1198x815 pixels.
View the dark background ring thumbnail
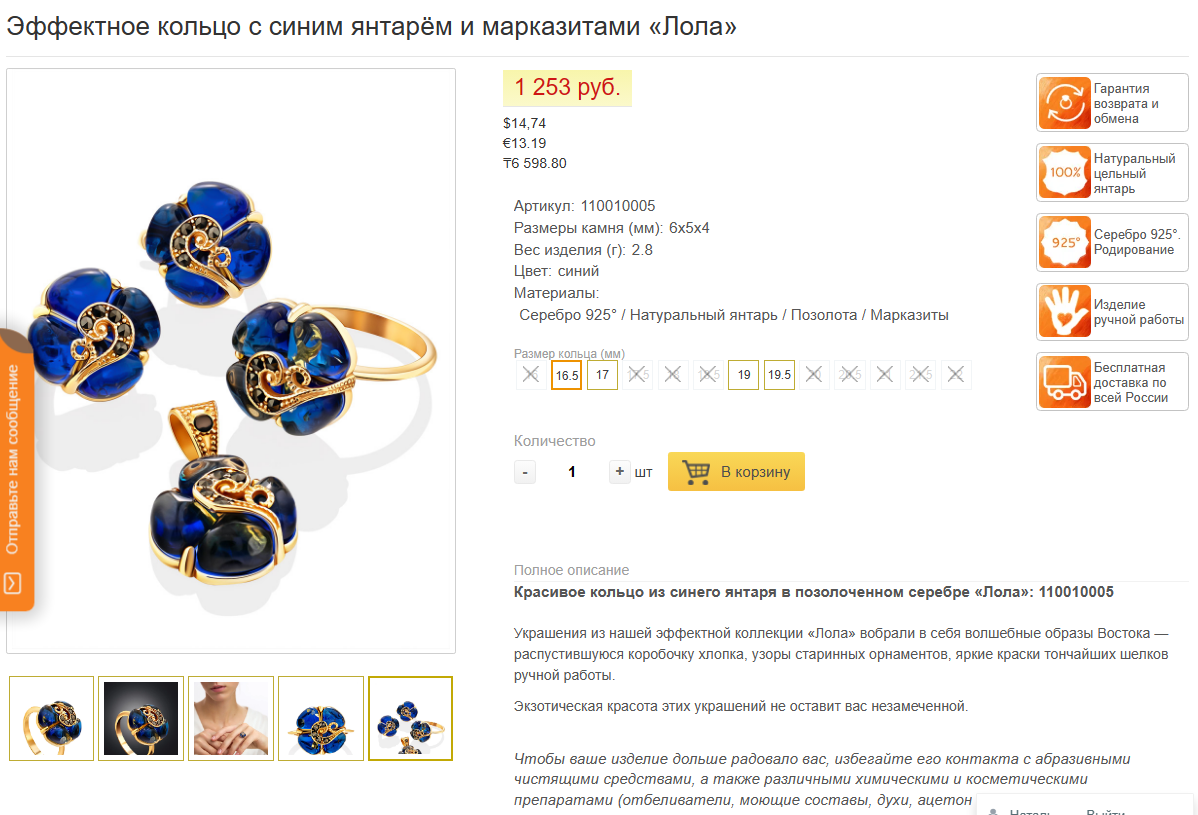pos(141,718)
